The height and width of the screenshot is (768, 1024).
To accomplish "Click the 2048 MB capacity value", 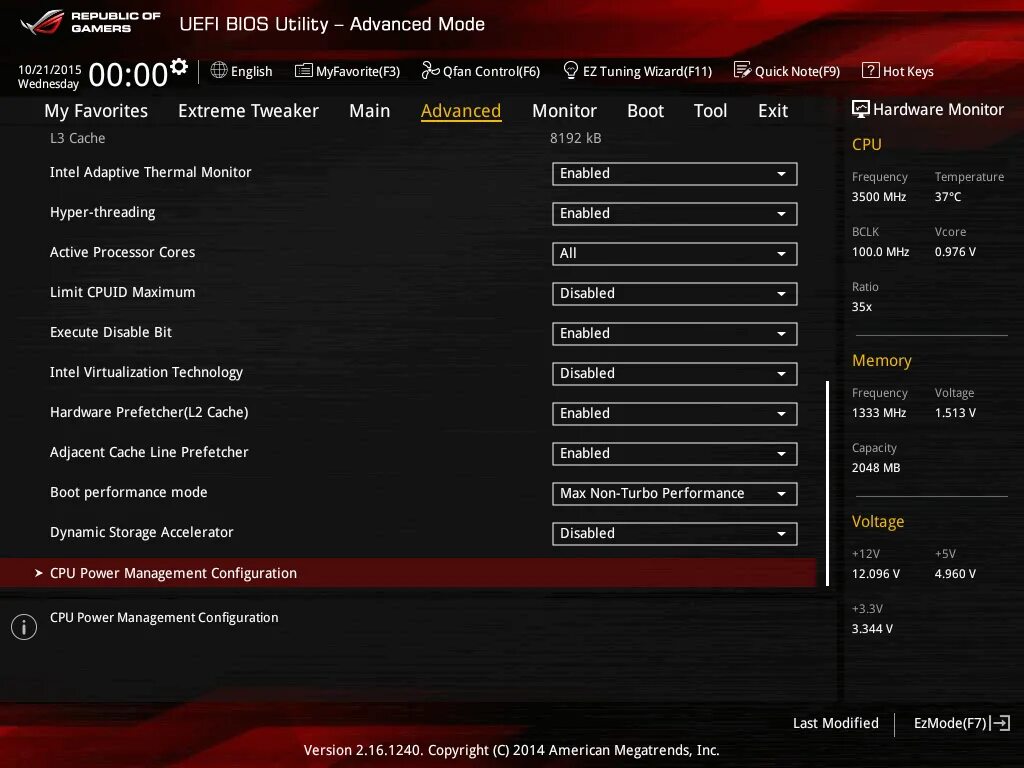I will tap(876, 468).
